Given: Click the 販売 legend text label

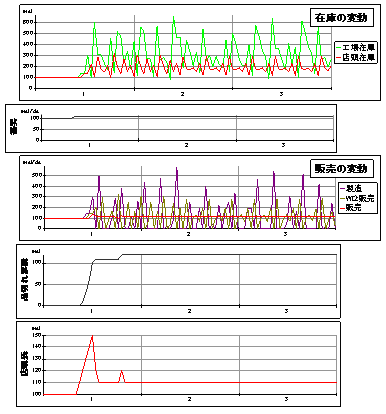Looking at the screenshot, I should click(x=353, y=208).
